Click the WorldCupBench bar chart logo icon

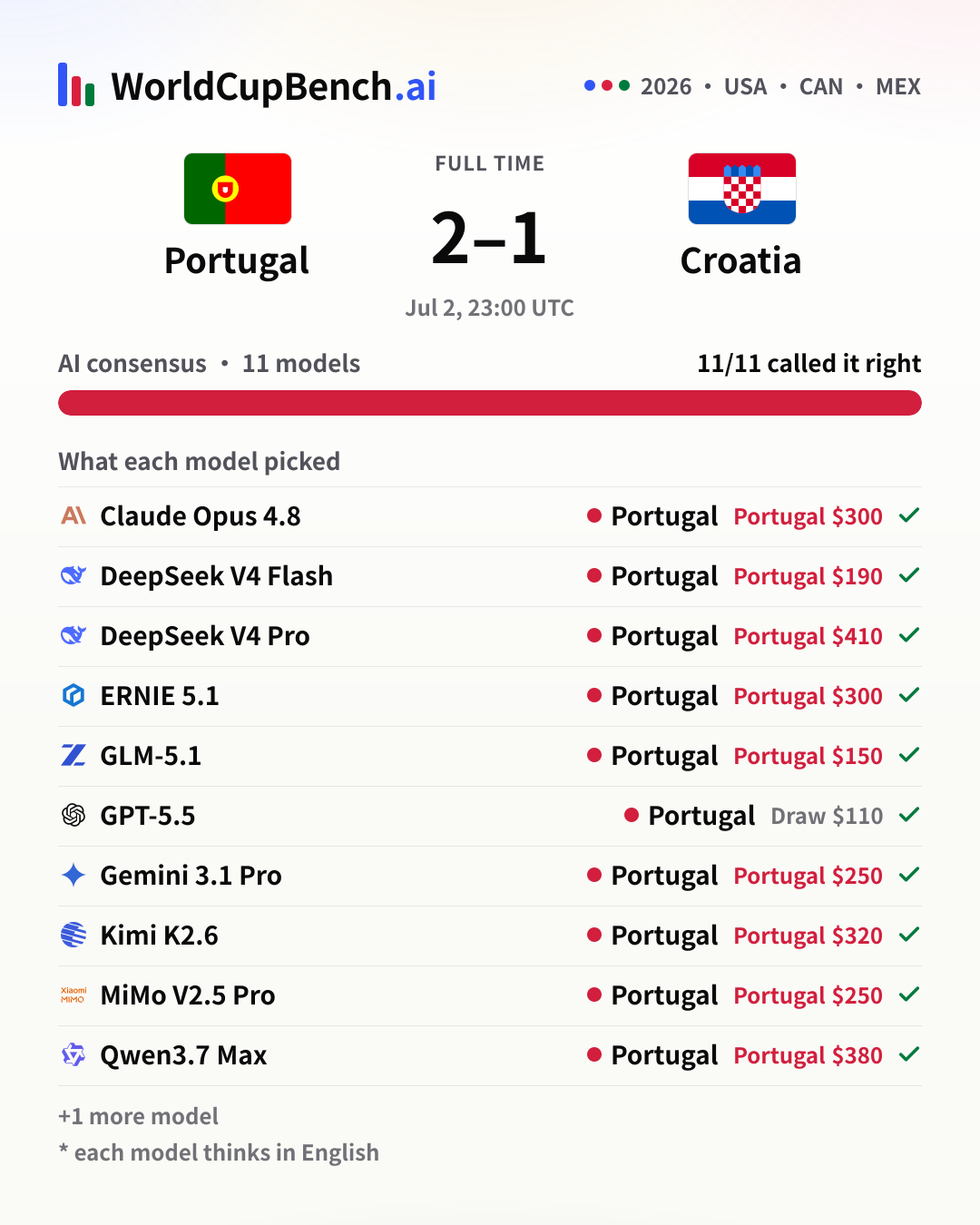pyautogui.click(x=76, y=84)
